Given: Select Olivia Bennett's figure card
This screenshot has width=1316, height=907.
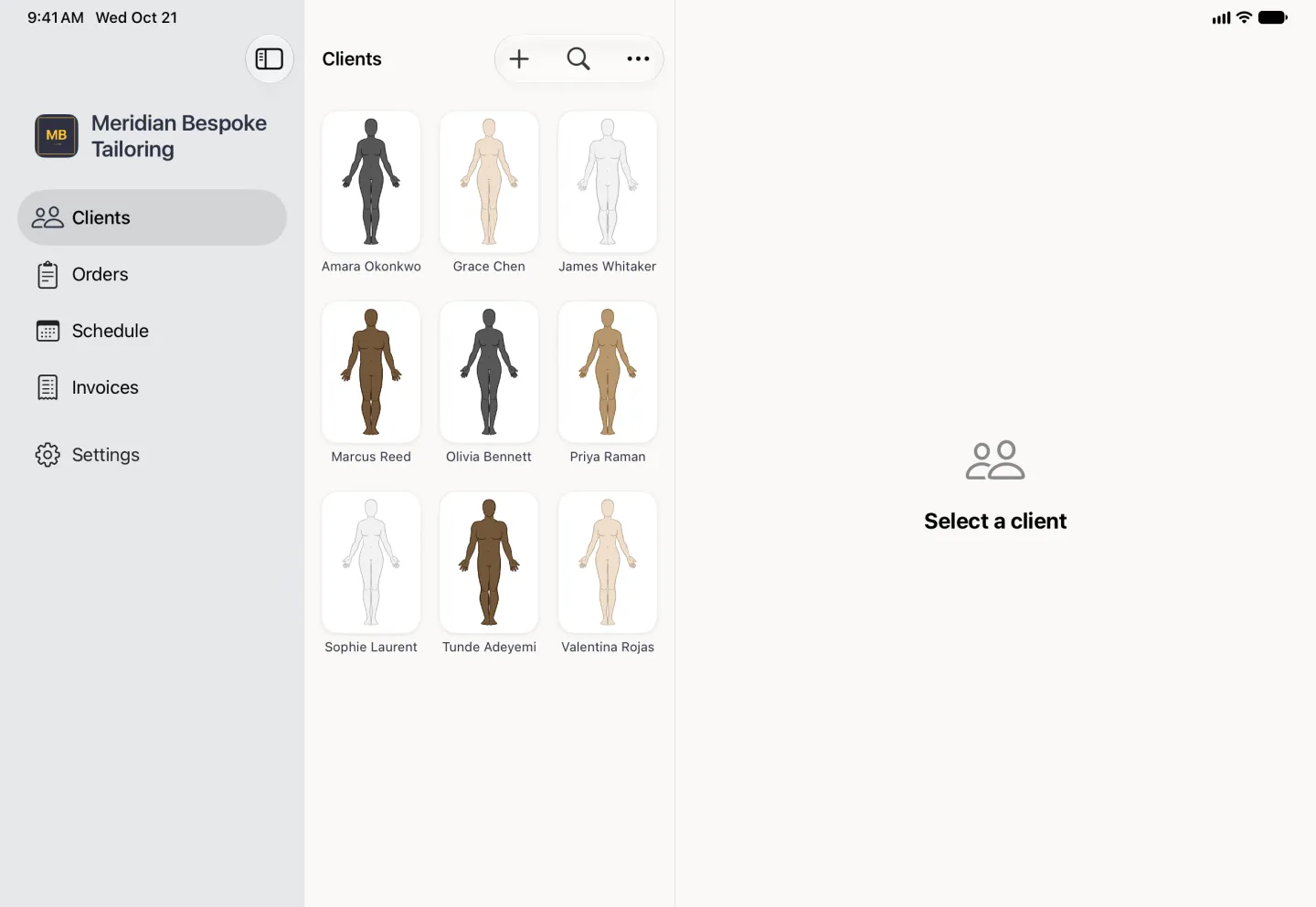Looking at the screenshot, I should coord(489,372).
